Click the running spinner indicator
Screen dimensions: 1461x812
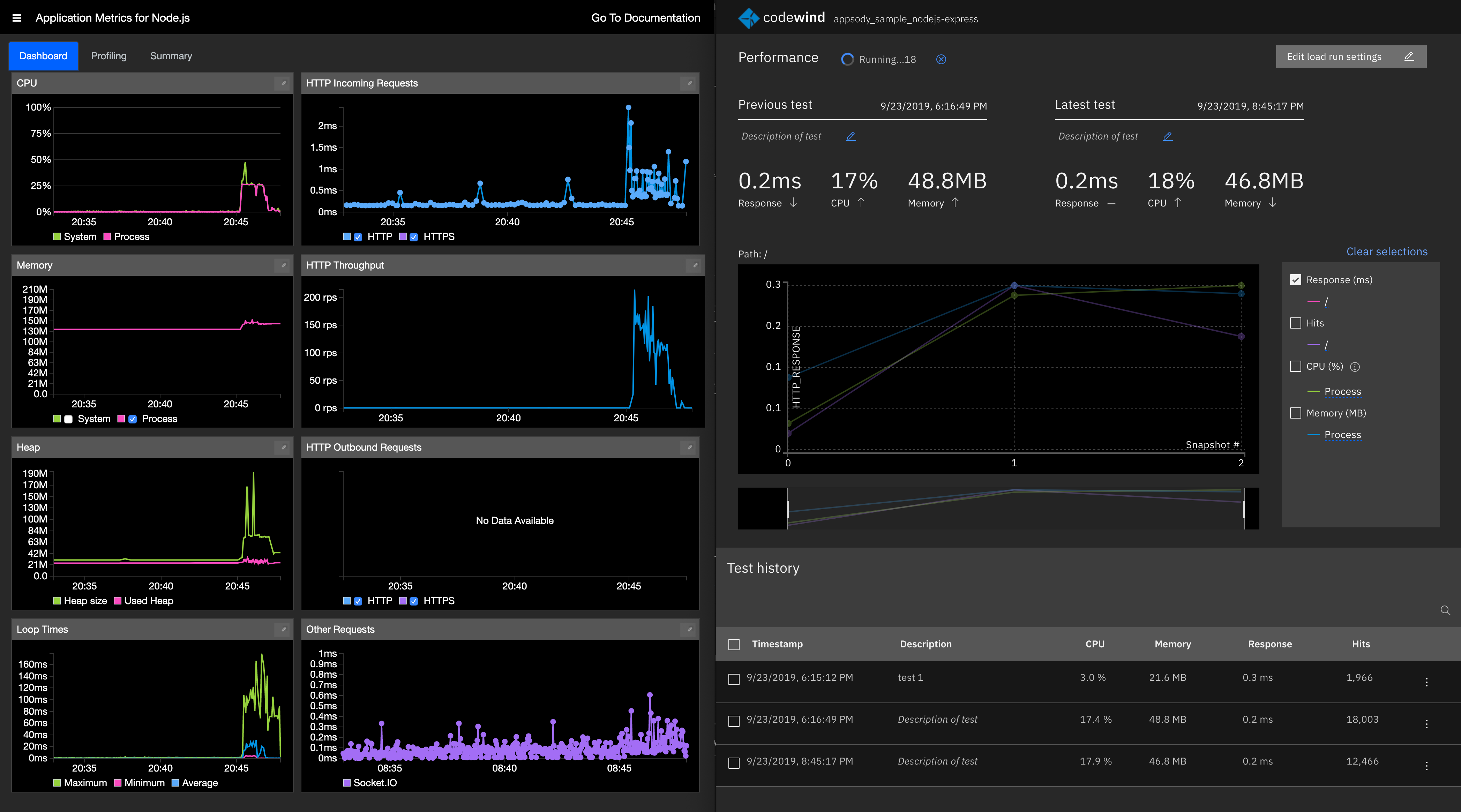[847, 60]
